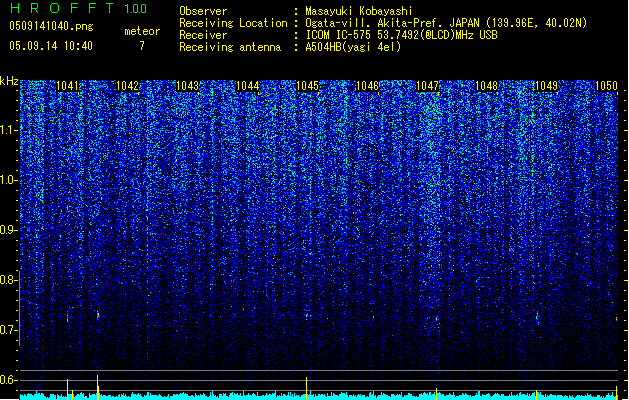
Task: Select the filename 0509141040.png
Action: 51,26
